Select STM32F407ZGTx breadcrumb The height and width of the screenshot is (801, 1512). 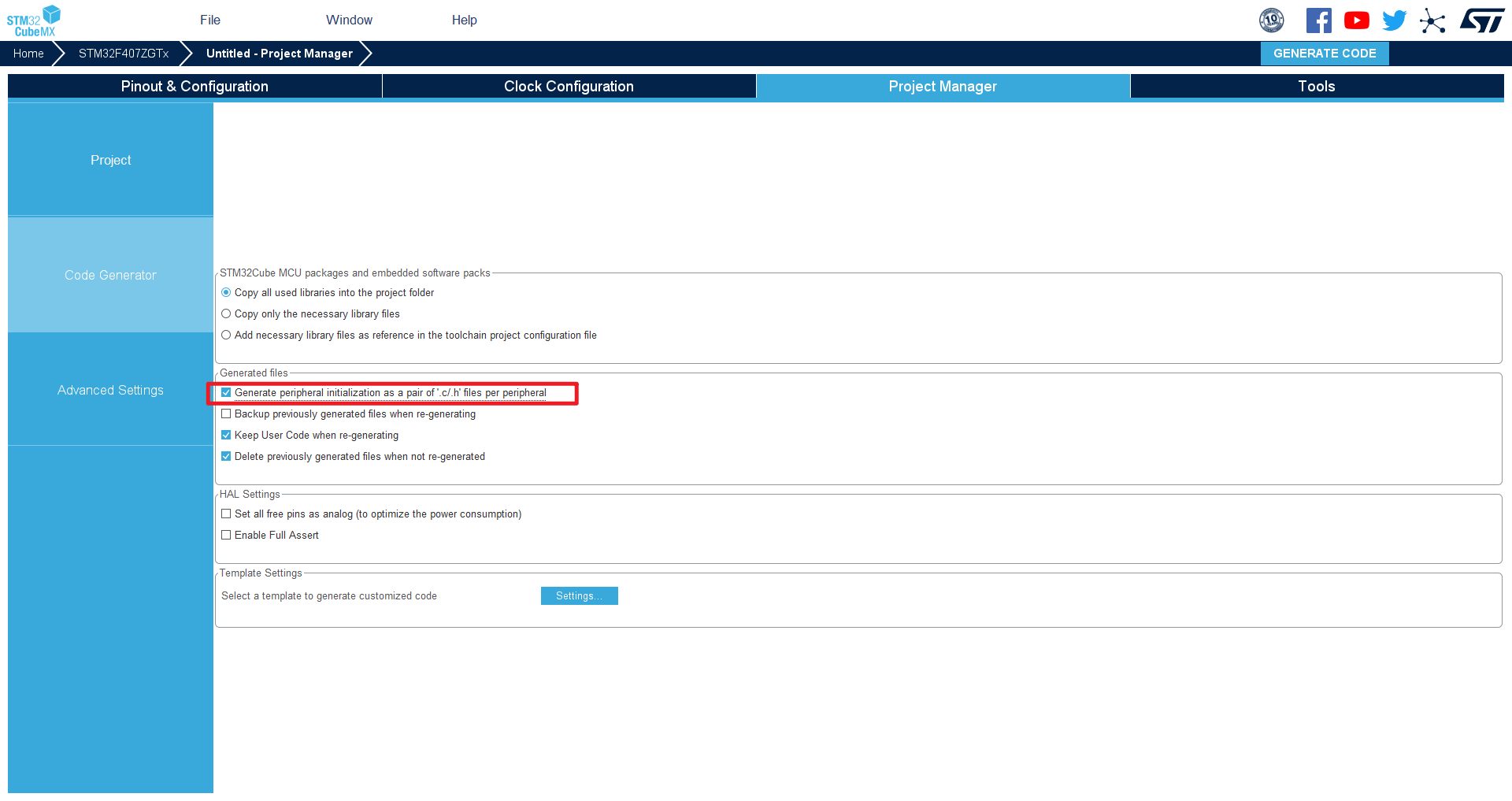[124, 54]
